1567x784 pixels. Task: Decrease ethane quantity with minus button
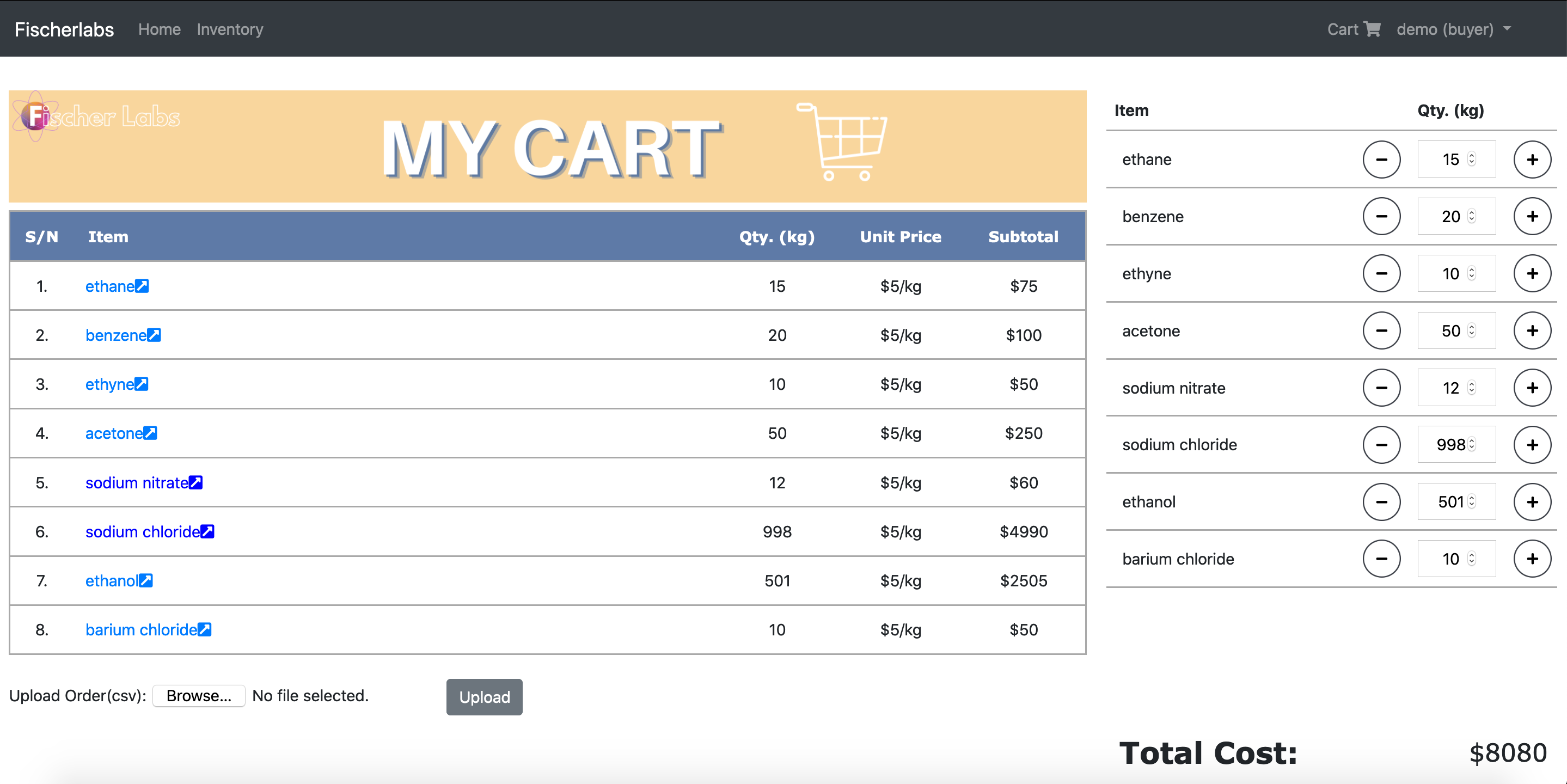pos(1381,160)
